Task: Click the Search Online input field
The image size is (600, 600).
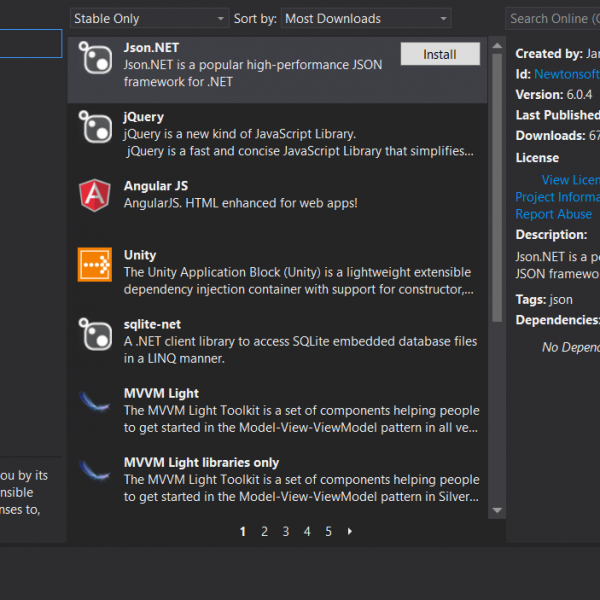Action: coord(553,18)
